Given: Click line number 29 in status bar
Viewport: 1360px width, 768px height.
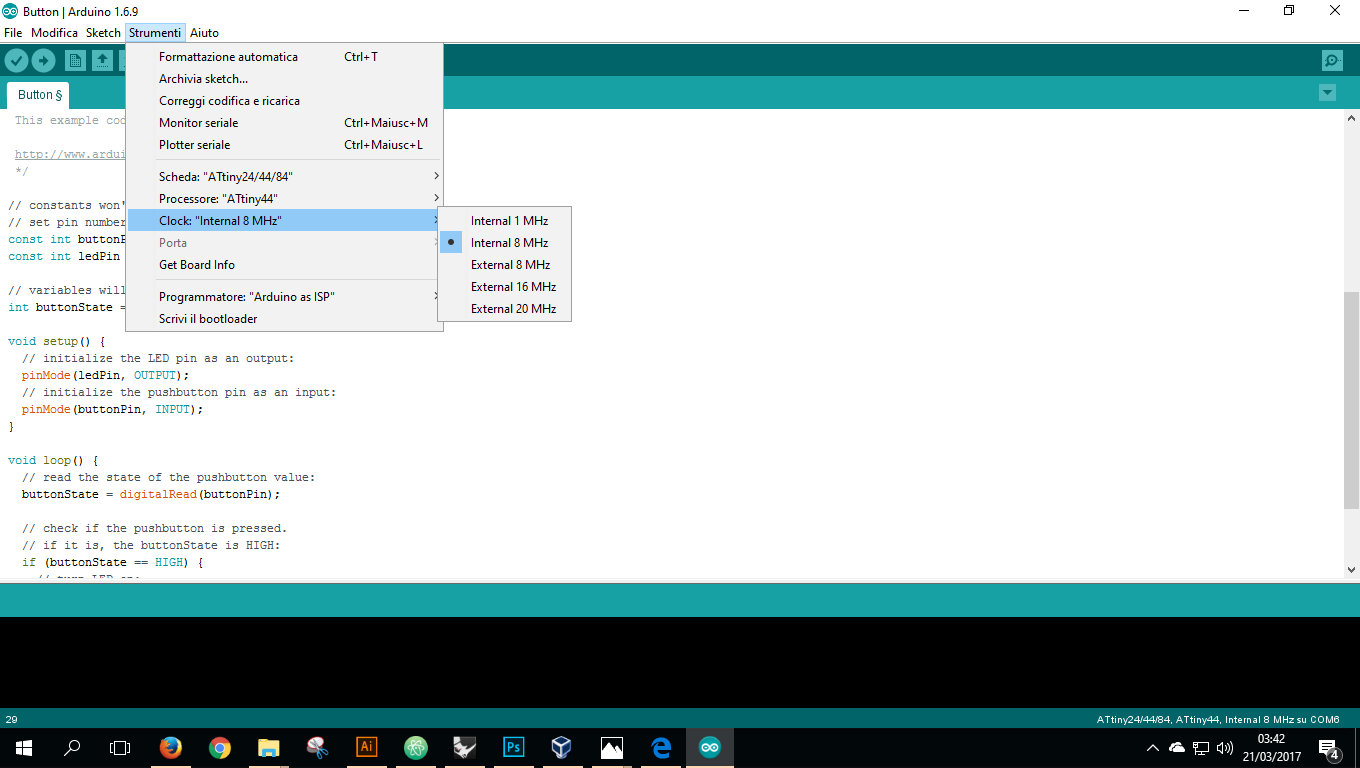Looking at the screenshot, I should (12, 719).
